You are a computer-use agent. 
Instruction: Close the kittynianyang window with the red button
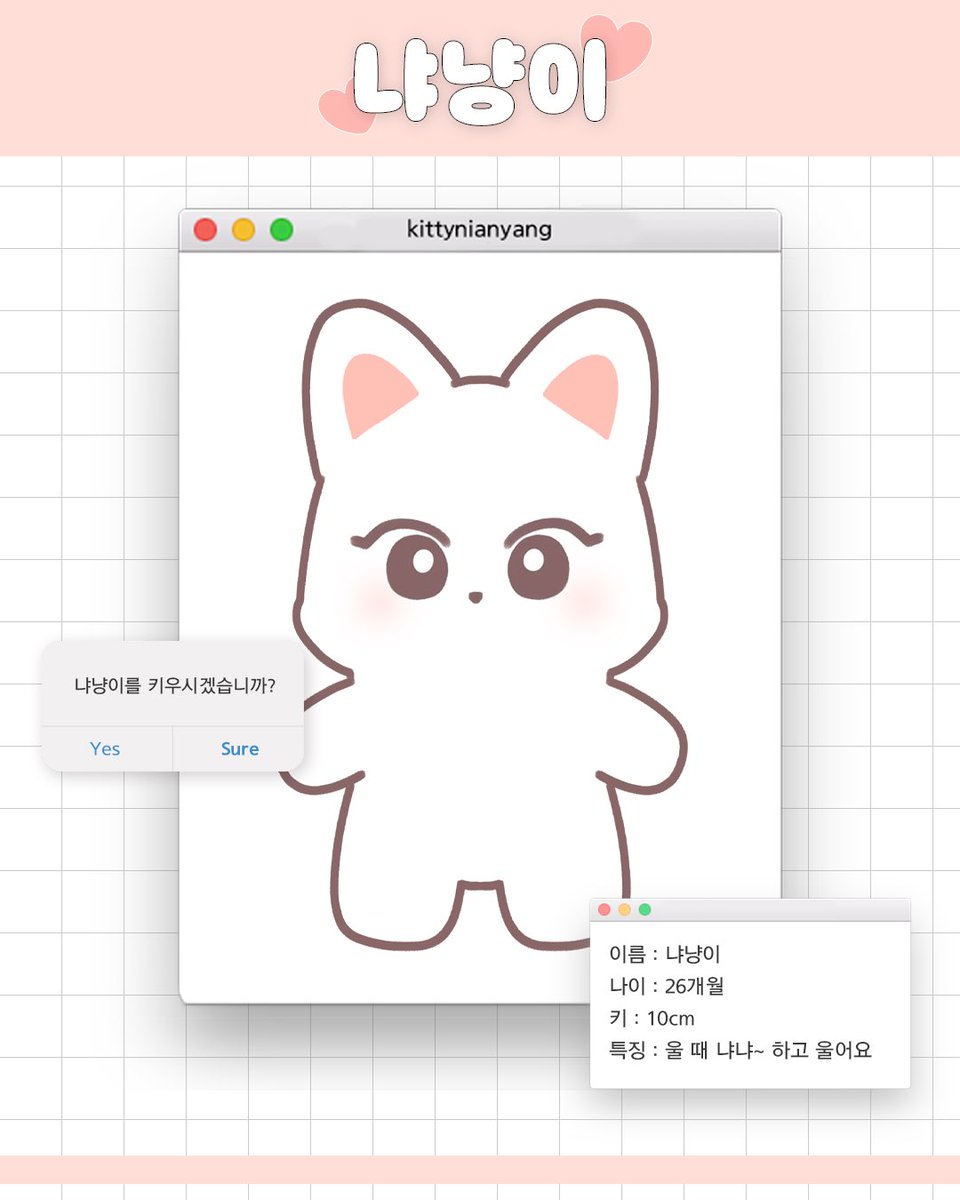(205, 230)
